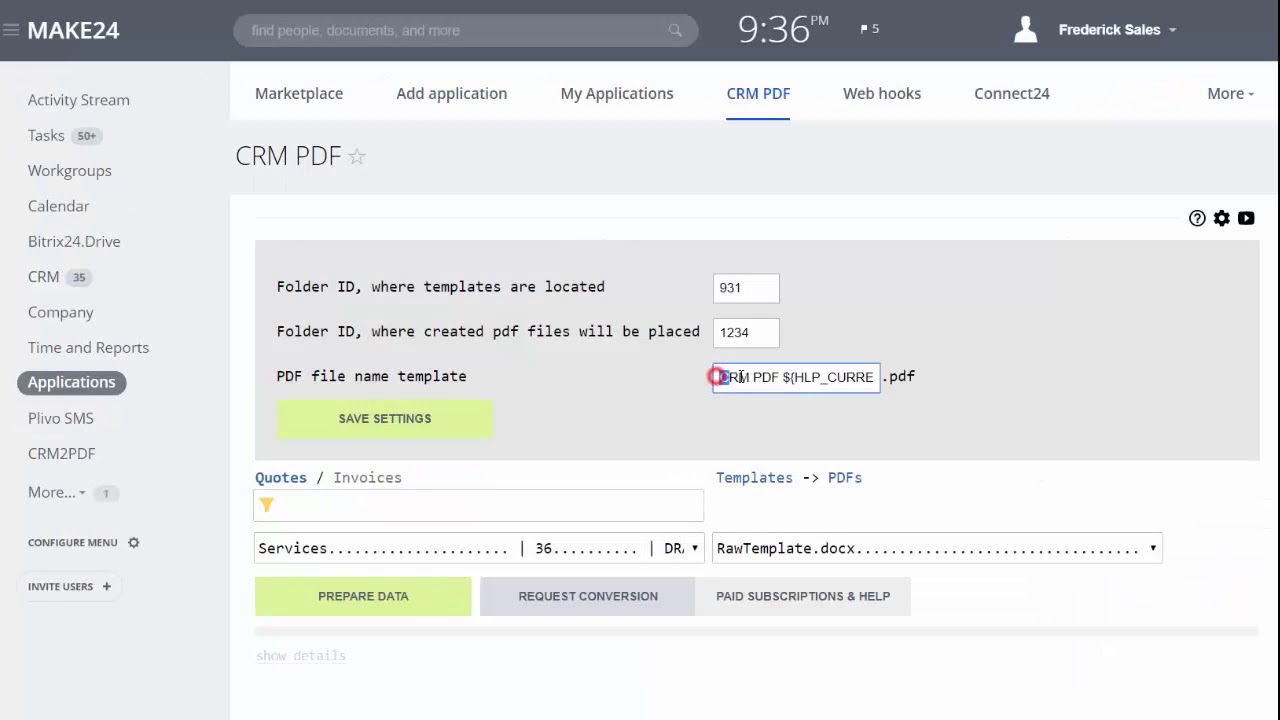Expand the More tab dropdown
1280x720 pixels.
pos(1230,93)
